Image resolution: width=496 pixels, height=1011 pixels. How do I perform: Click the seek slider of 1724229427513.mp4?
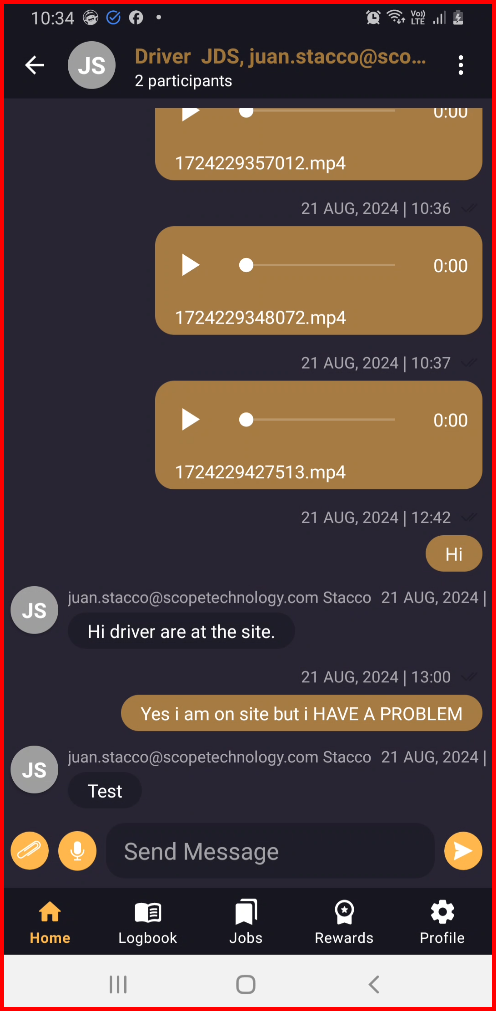coord(317,420)
